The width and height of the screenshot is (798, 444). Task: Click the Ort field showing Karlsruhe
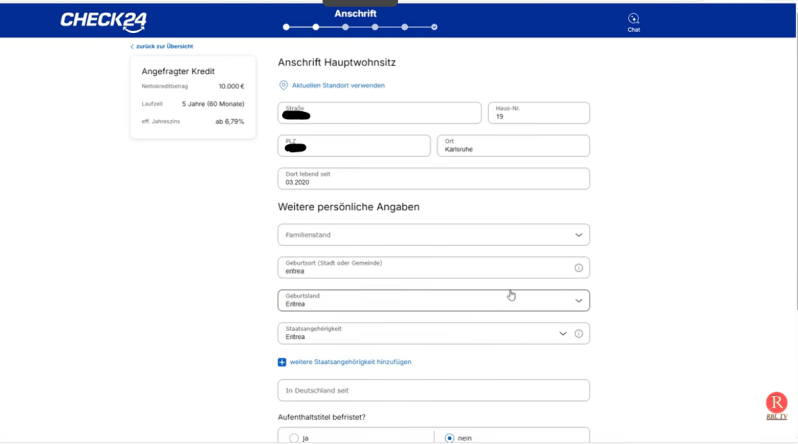tap(514, 146)
